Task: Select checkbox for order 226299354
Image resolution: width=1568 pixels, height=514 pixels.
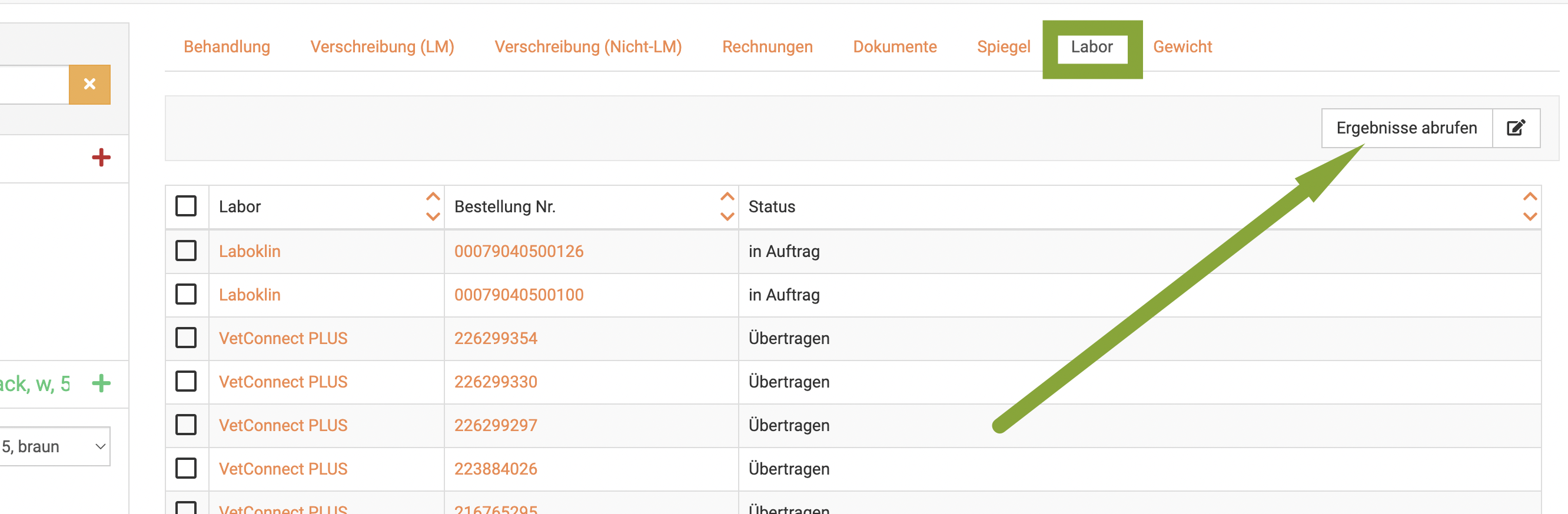Action: tap(186, 338)
